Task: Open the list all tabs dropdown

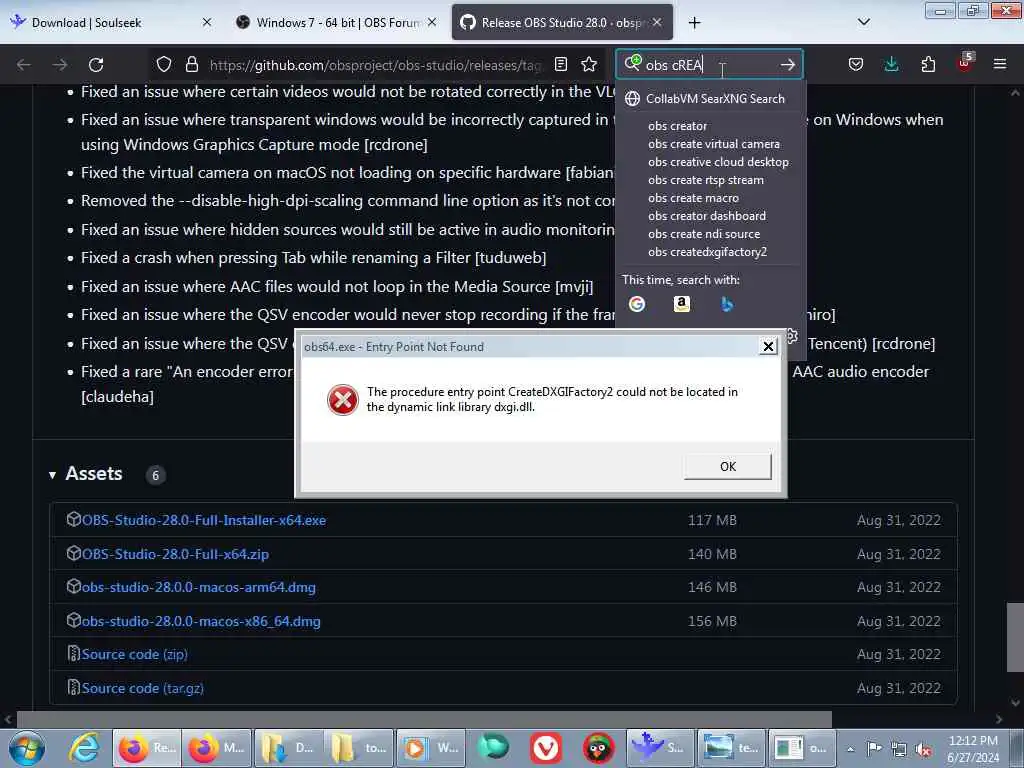Action: click(863, 22)
